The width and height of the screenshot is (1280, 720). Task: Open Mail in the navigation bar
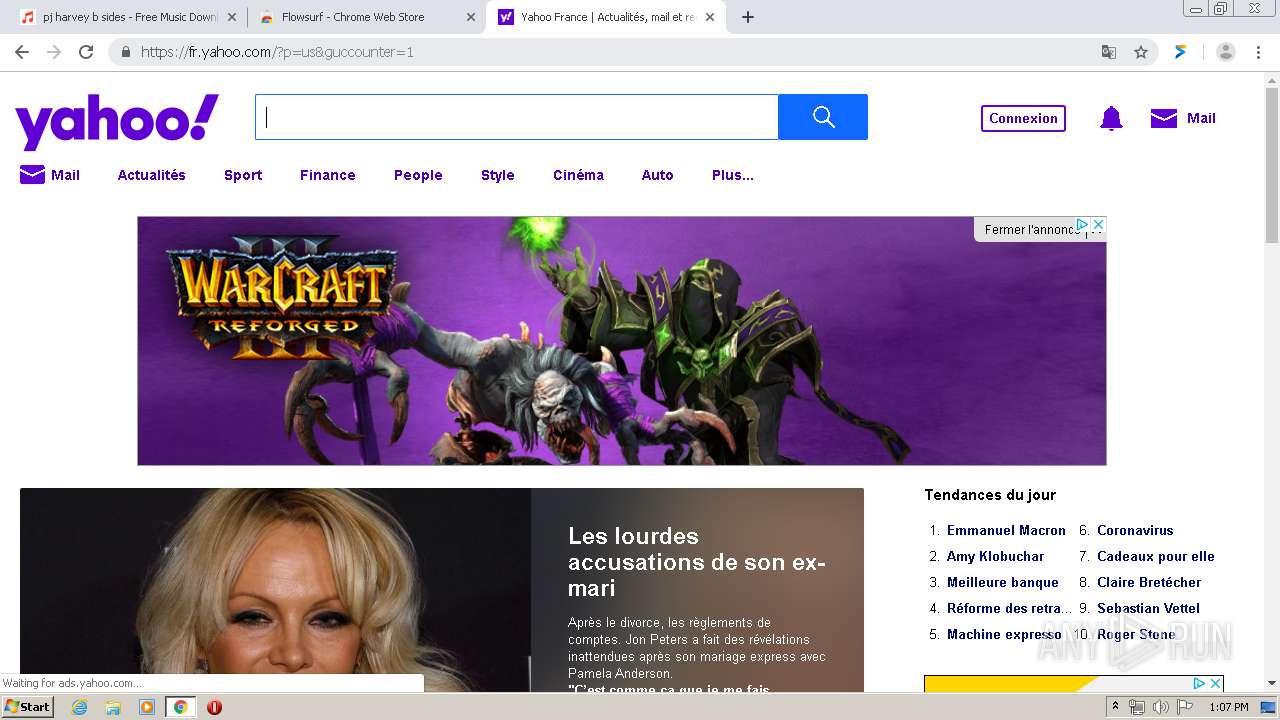coord(50,175)
